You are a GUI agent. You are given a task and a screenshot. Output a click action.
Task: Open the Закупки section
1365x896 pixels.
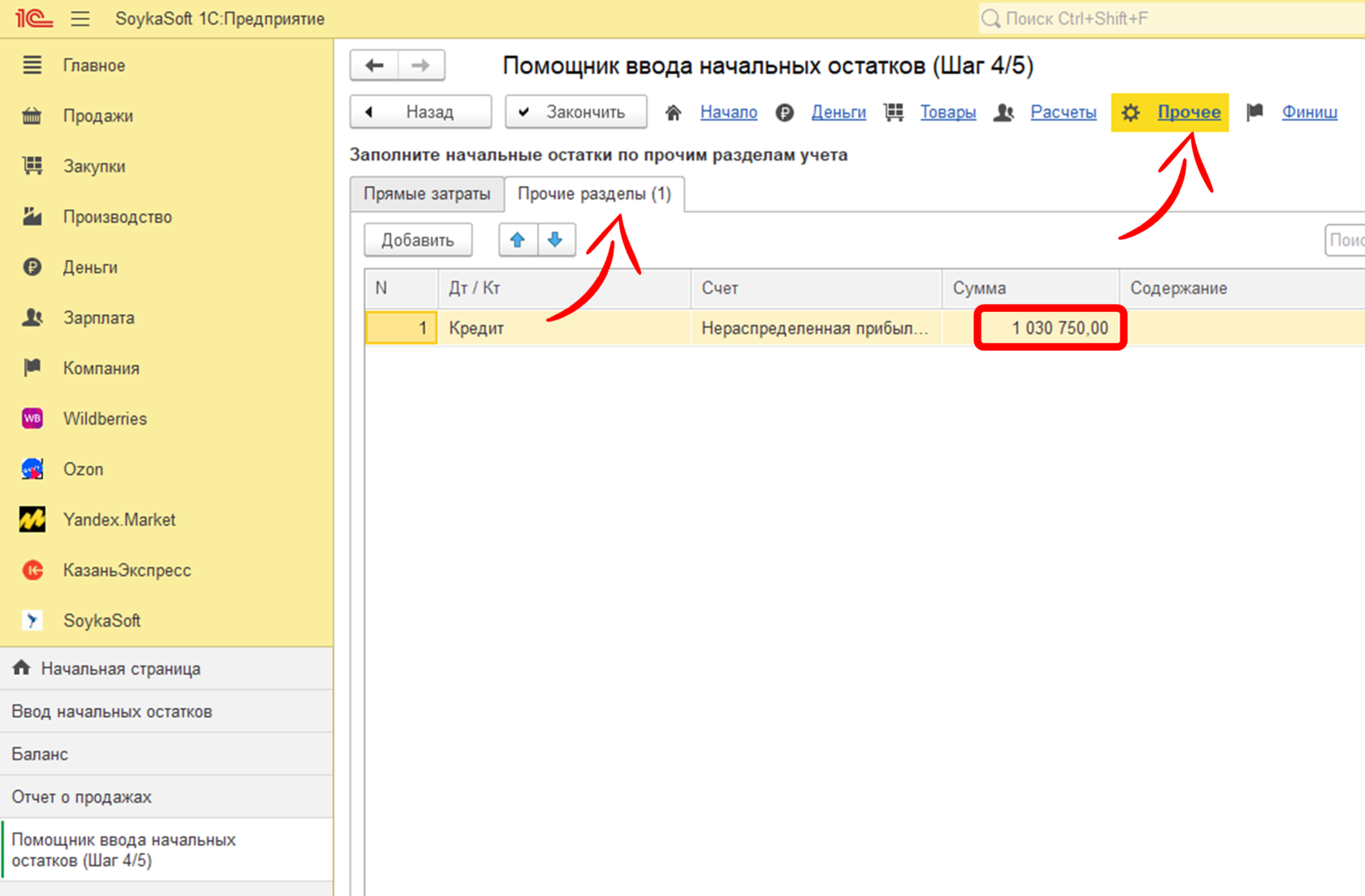point(94,166)
